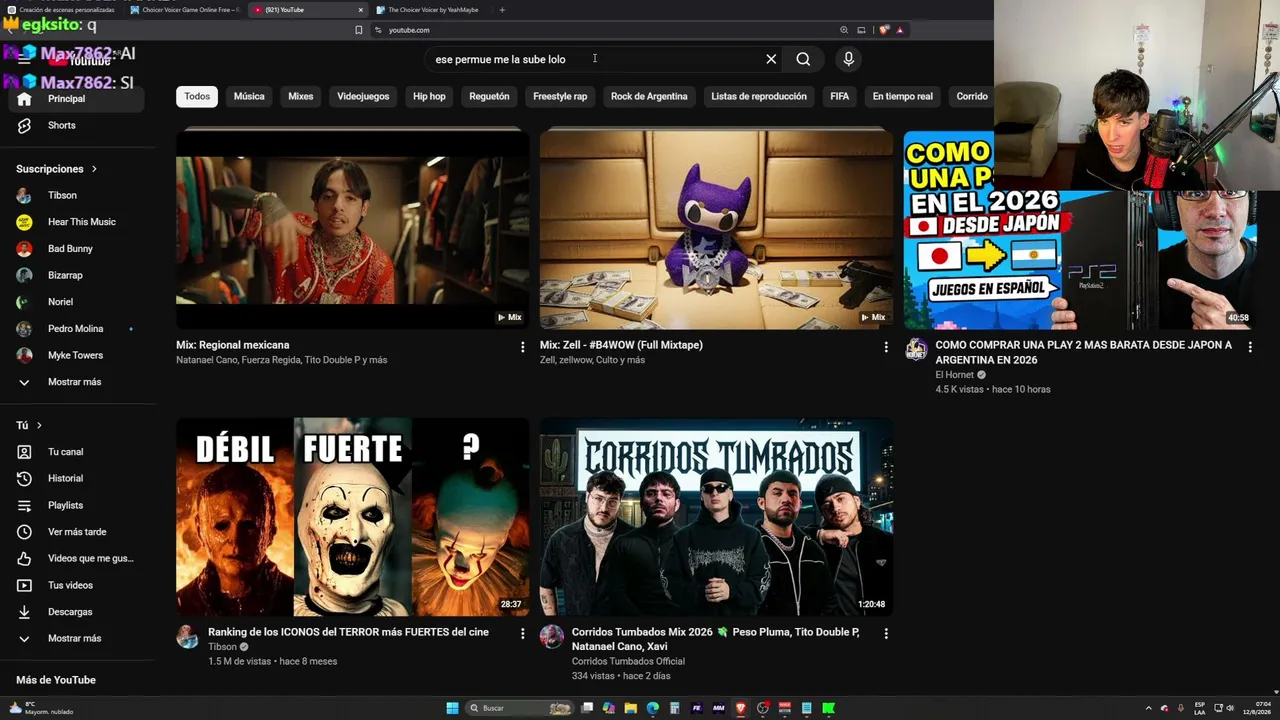Filter the feed by Listas de reproducción
The height and width of the screenshot is (720, 1280).
pyautogui.click(x=759, y=96)
